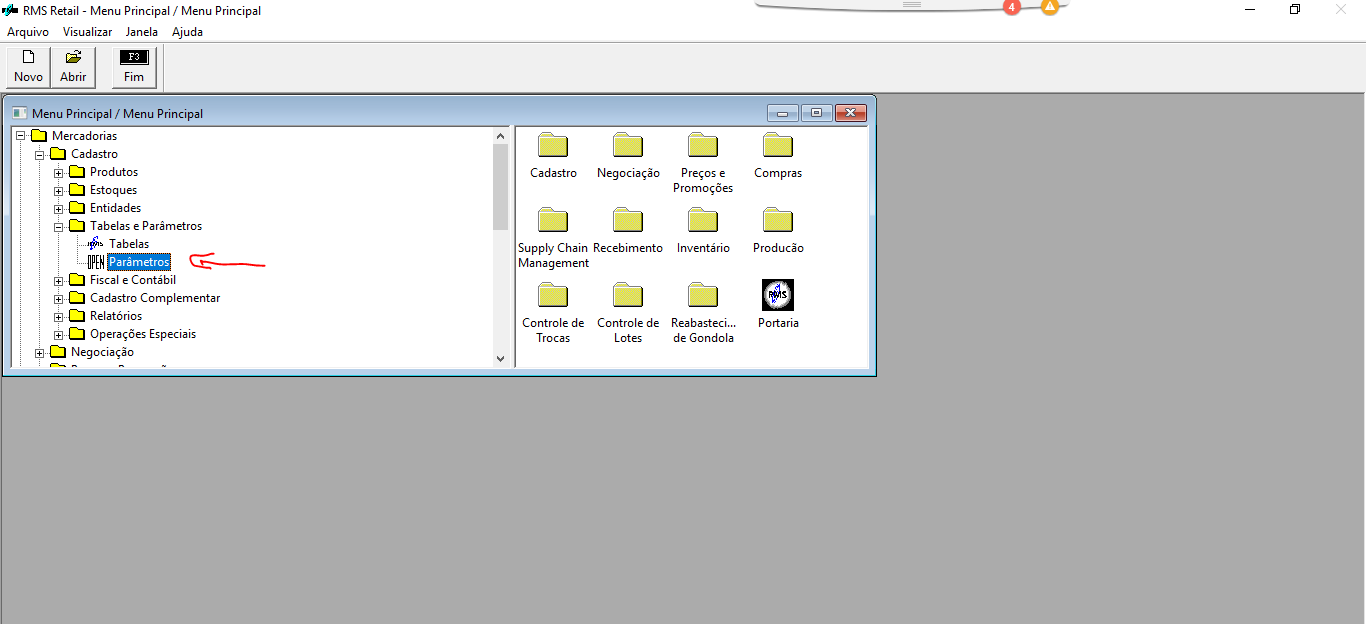This screenshot has height=624, width=1366.
Task: Click the Abrir toolbar button
Action: click(x=73, y=67)
